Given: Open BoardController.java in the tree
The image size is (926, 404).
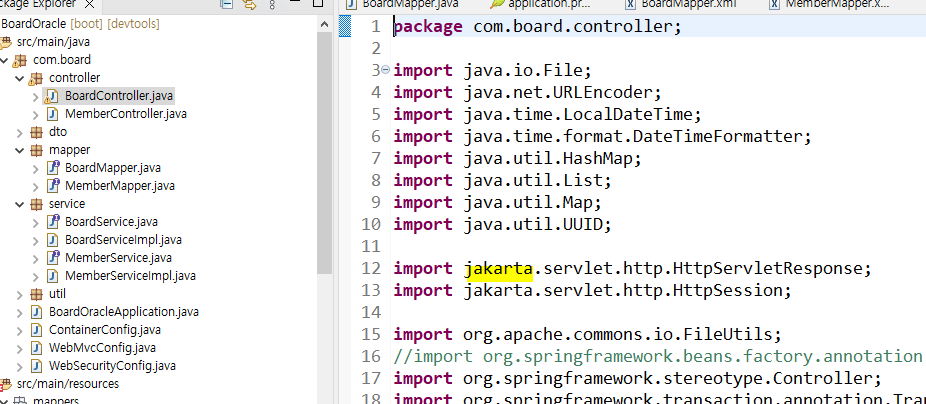Looking at the screenshot, I should click(x=119, y=96).
